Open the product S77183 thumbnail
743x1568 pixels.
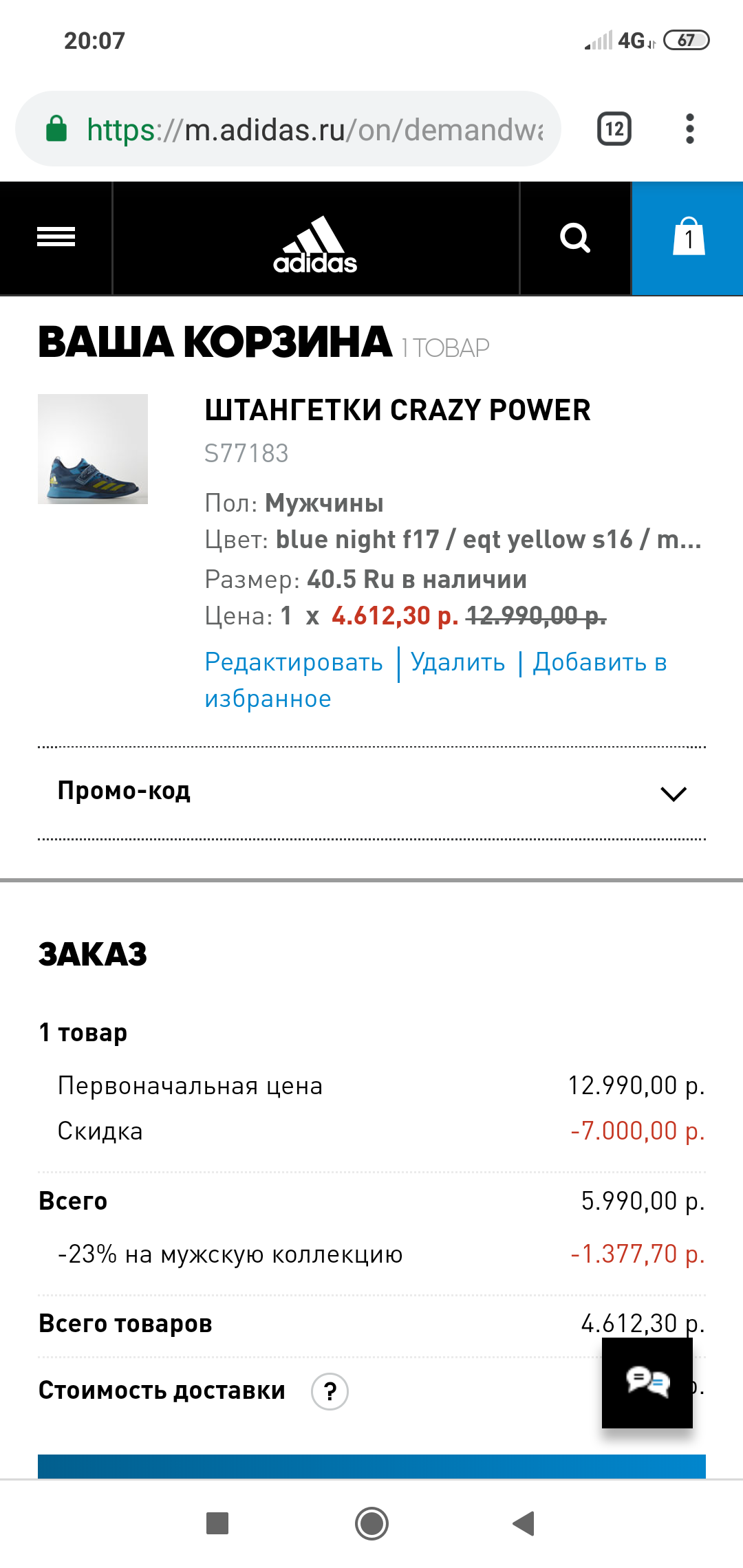(93, 450)
